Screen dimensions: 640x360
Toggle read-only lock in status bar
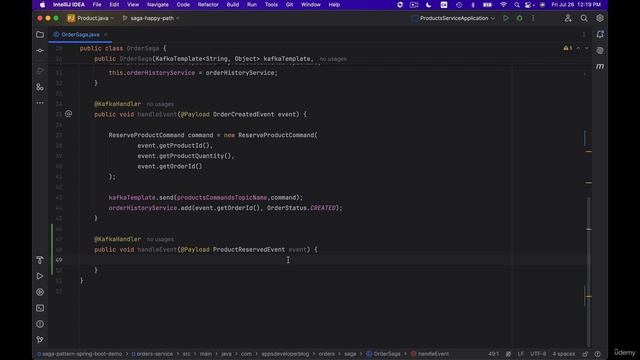tap(585, 354)
